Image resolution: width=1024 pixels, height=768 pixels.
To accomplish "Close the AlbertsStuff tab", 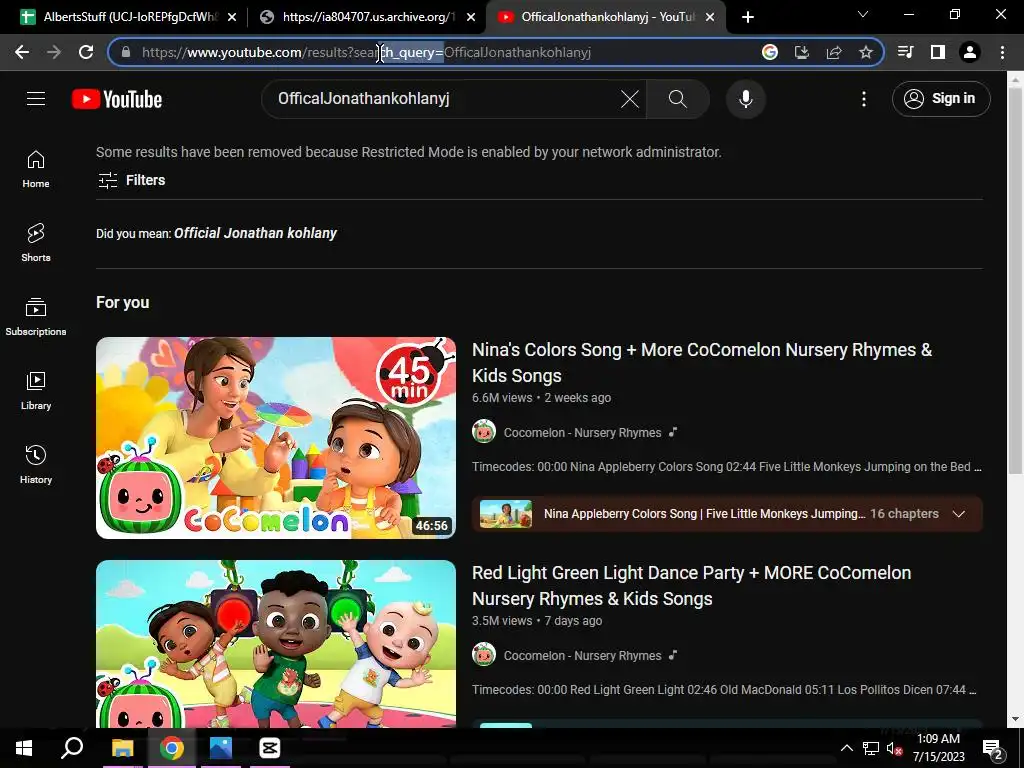I will pyautogui.click(x=232, y=17).
